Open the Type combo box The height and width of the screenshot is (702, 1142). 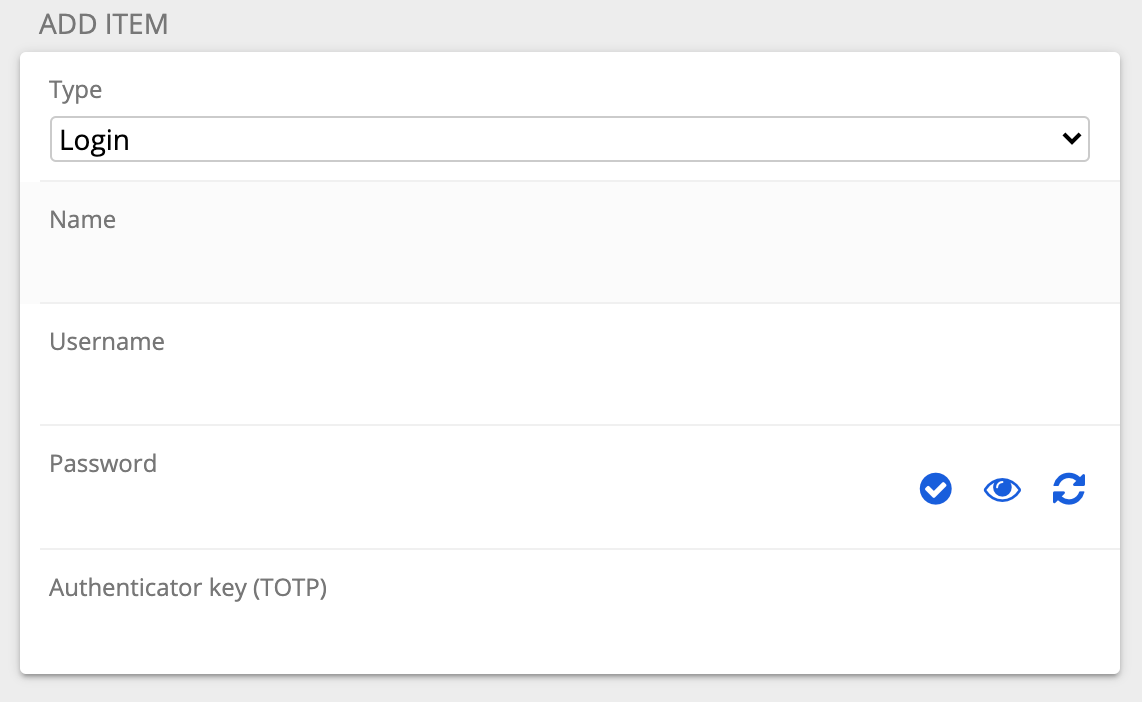pos(570,139)
